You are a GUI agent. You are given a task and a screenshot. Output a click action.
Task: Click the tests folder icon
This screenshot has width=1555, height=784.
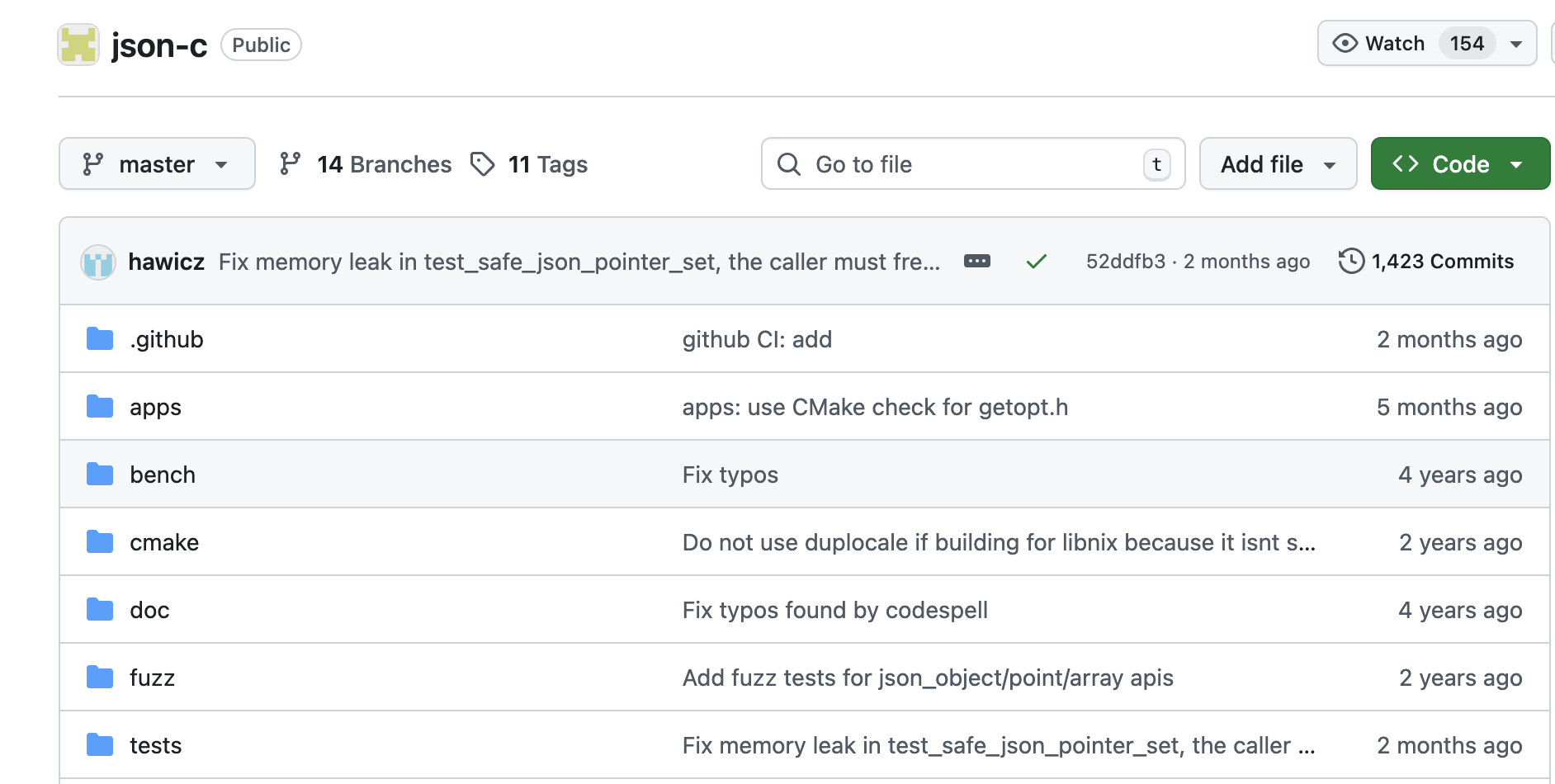pos(100,745)
